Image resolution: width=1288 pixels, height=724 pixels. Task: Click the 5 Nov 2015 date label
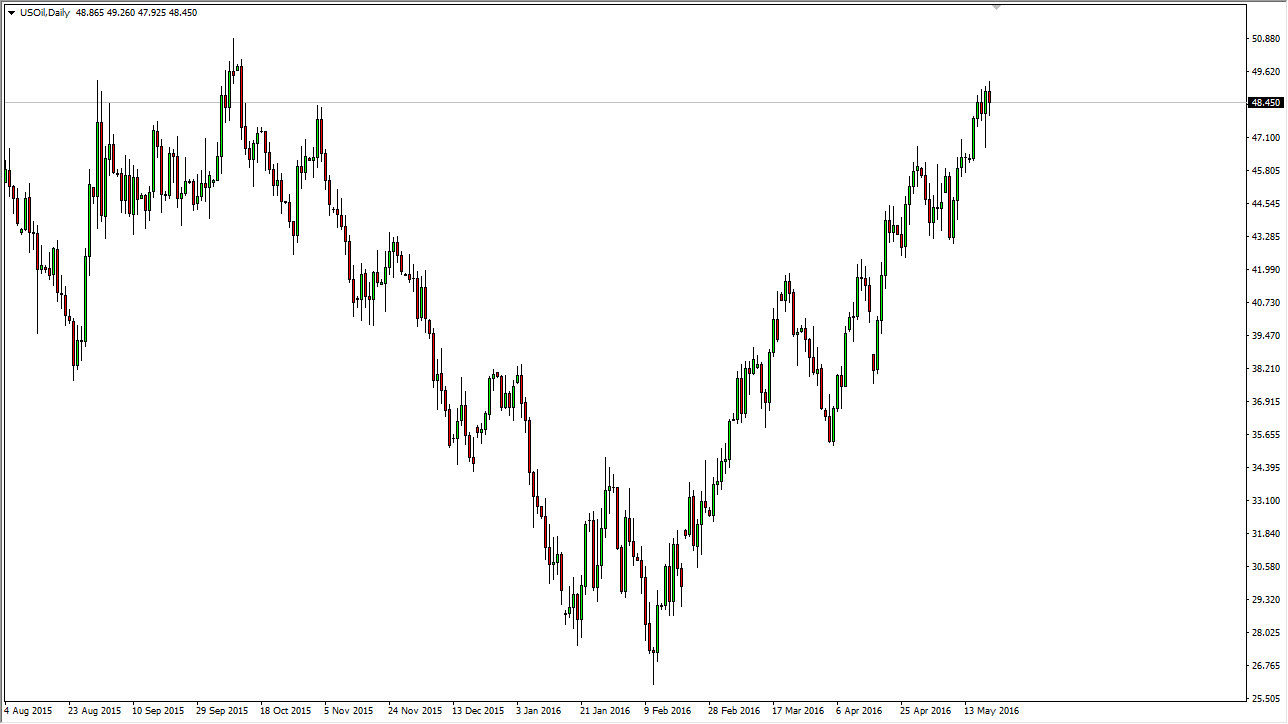(x=348, y=711)
